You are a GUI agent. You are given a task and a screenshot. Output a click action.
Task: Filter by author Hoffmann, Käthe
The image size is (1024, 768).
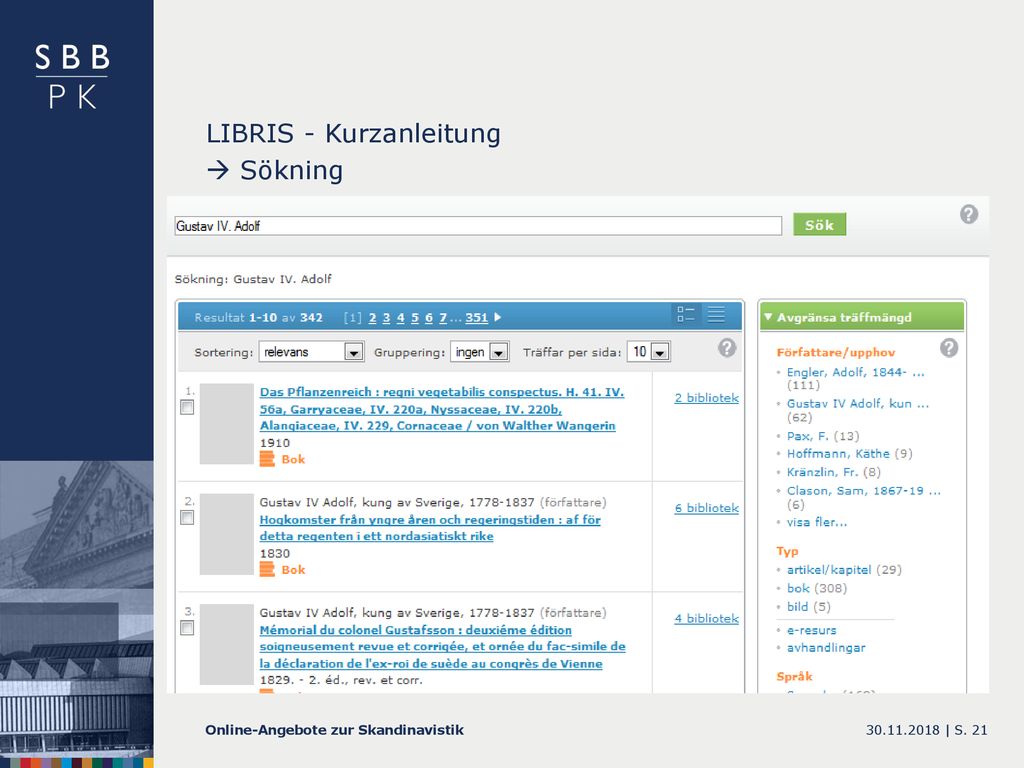838,453
